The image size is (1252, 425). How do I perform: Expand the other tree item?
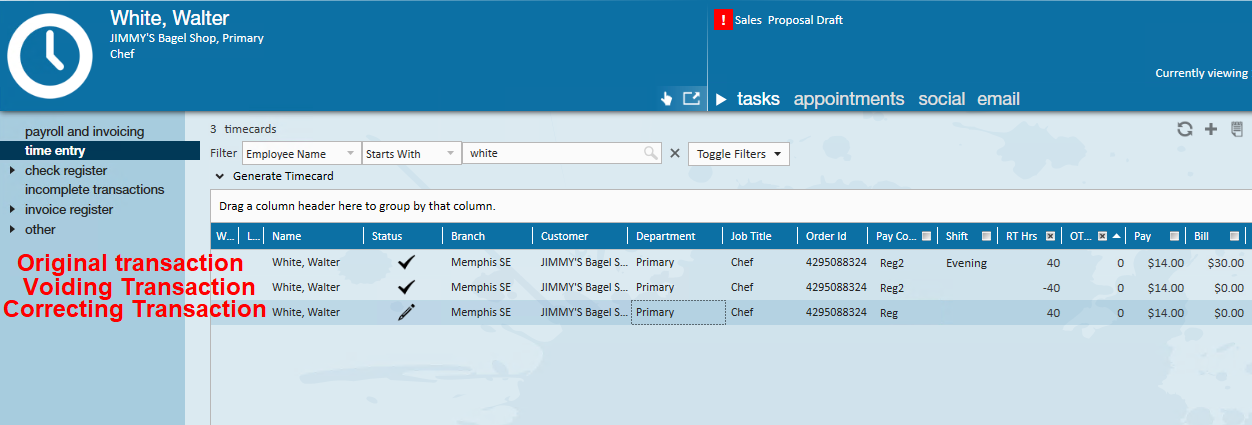[12, 229]
